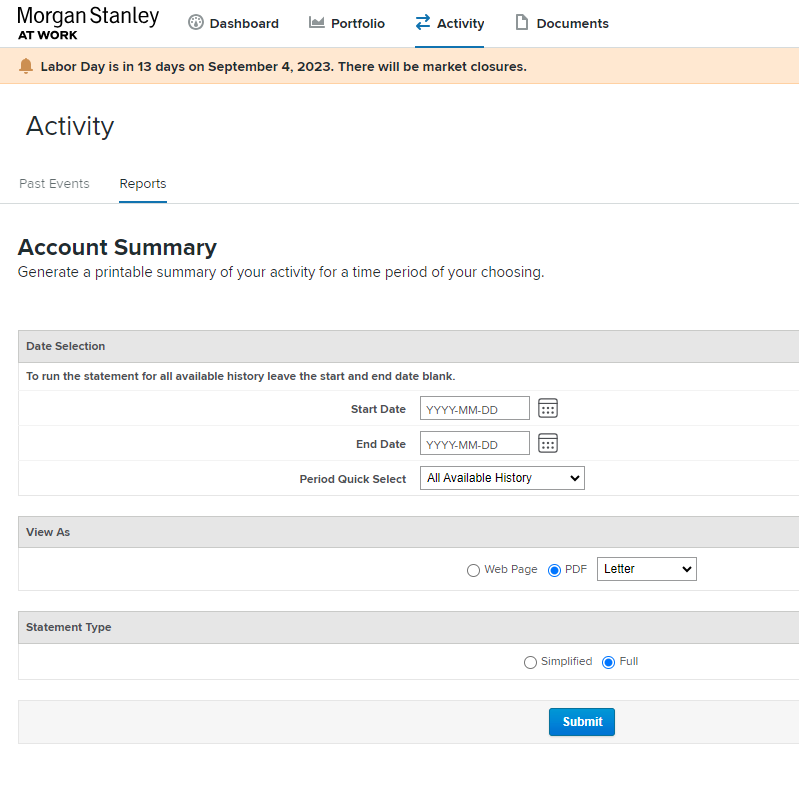Click the Morgan Stanley at Work logo

point(88,23)
